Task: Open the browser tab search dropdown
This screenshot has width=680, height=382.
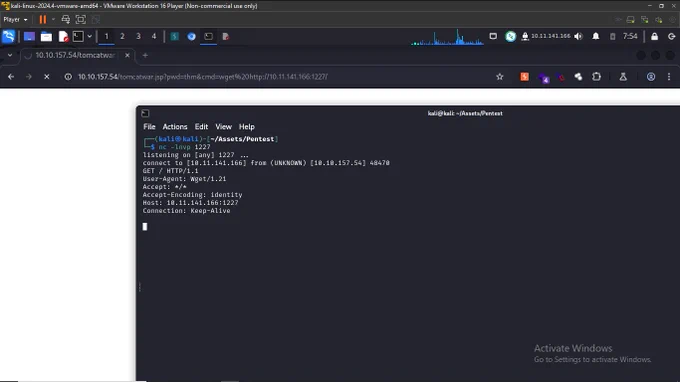Action: point(10,55)
